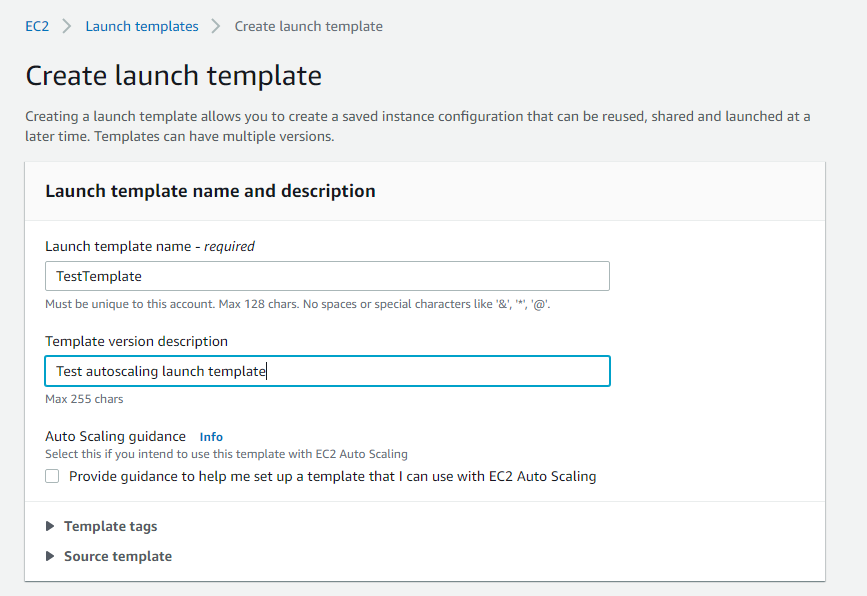867x596 pixels.
Task: Click the 'Must be unique to this account' hint
Action: (297, 304)
